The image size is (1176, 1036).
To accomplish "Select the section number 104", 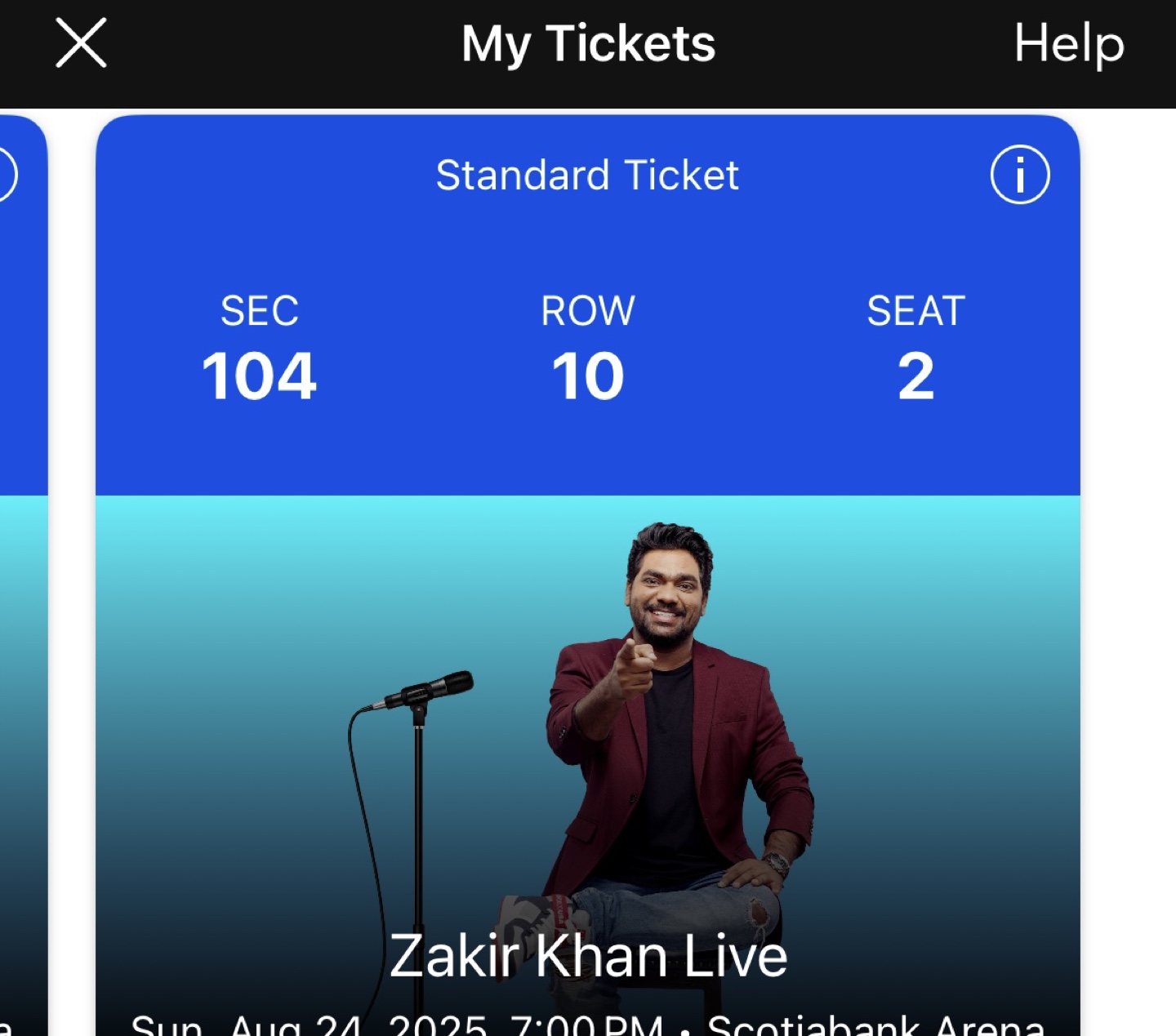I will 259,376.
